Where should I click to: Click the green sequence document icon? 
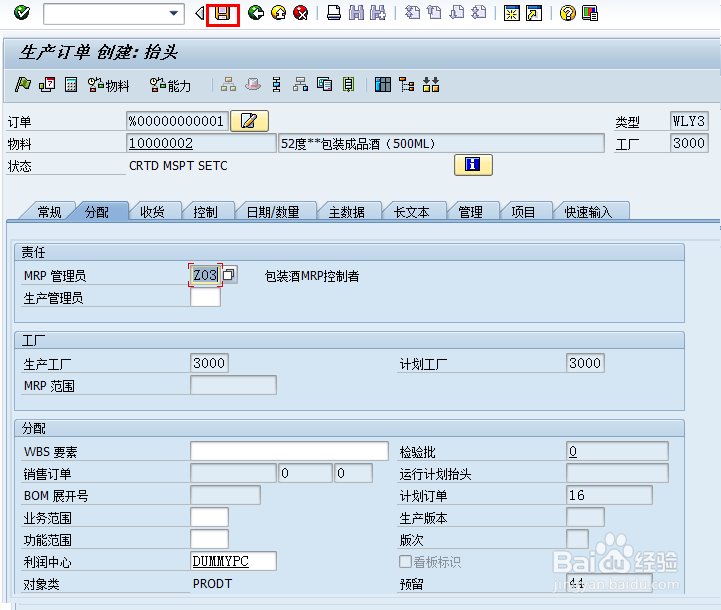(x=349, y=85)
